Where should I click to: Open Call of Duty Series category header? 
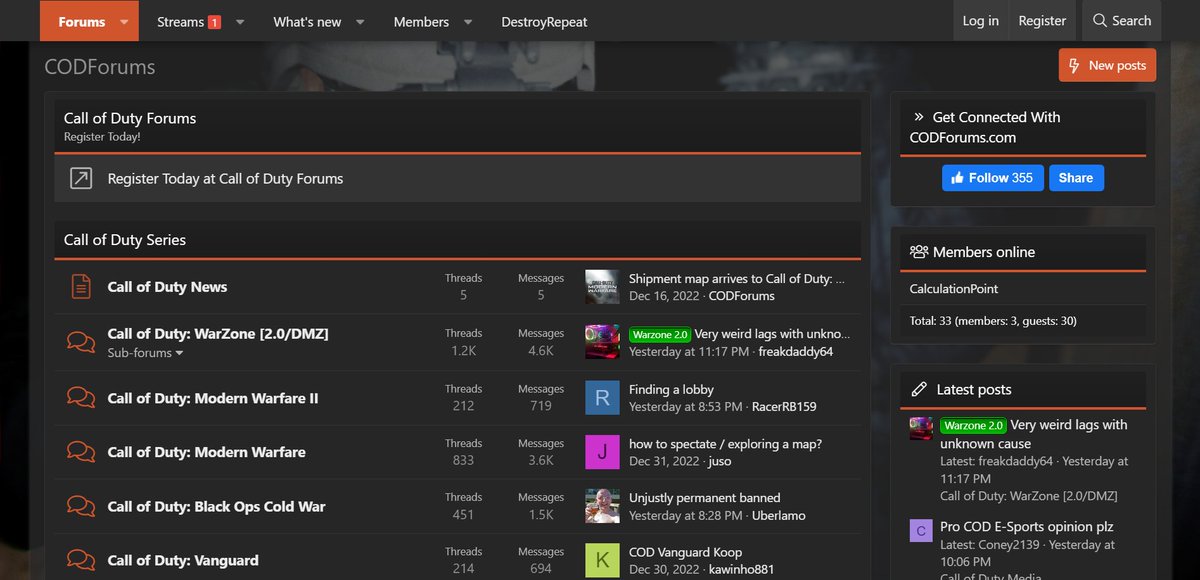coord(125,240)
